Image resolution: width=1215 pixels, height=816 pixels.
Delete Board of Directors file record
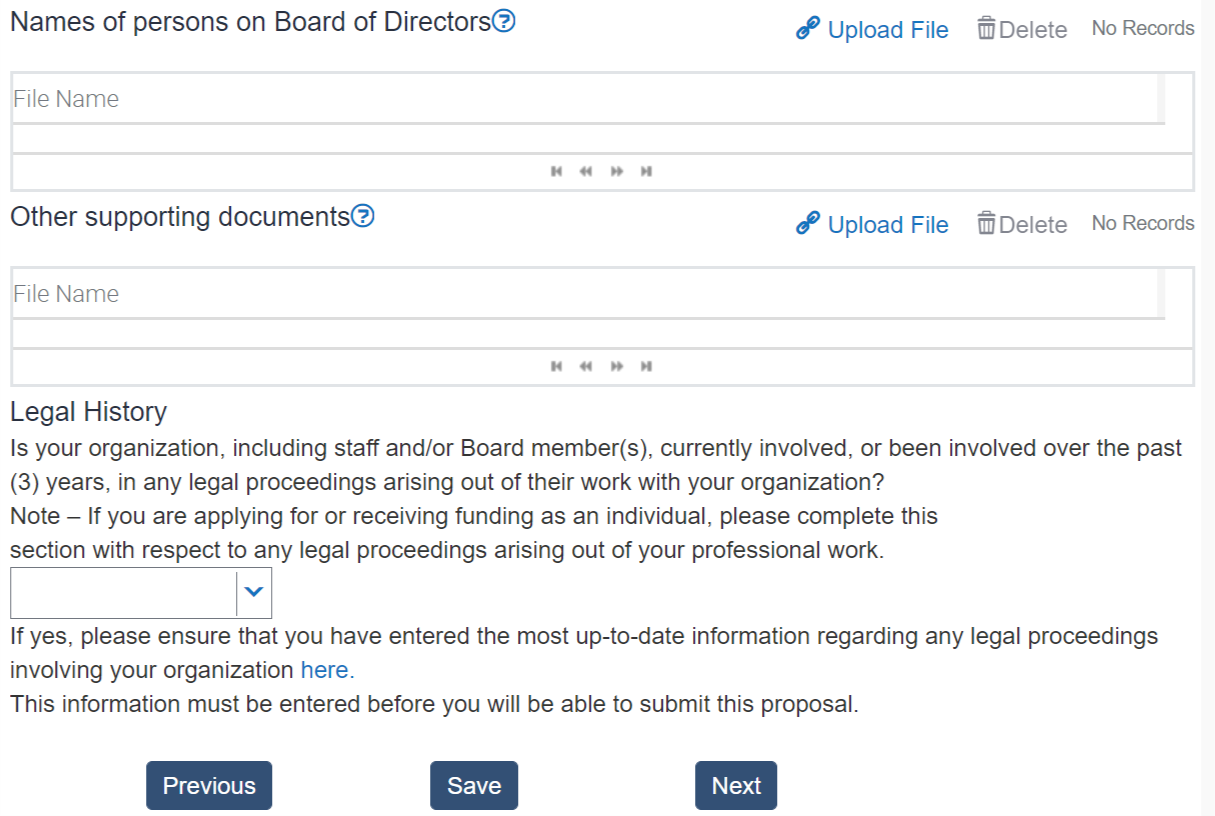click(x=1022, y=30)
